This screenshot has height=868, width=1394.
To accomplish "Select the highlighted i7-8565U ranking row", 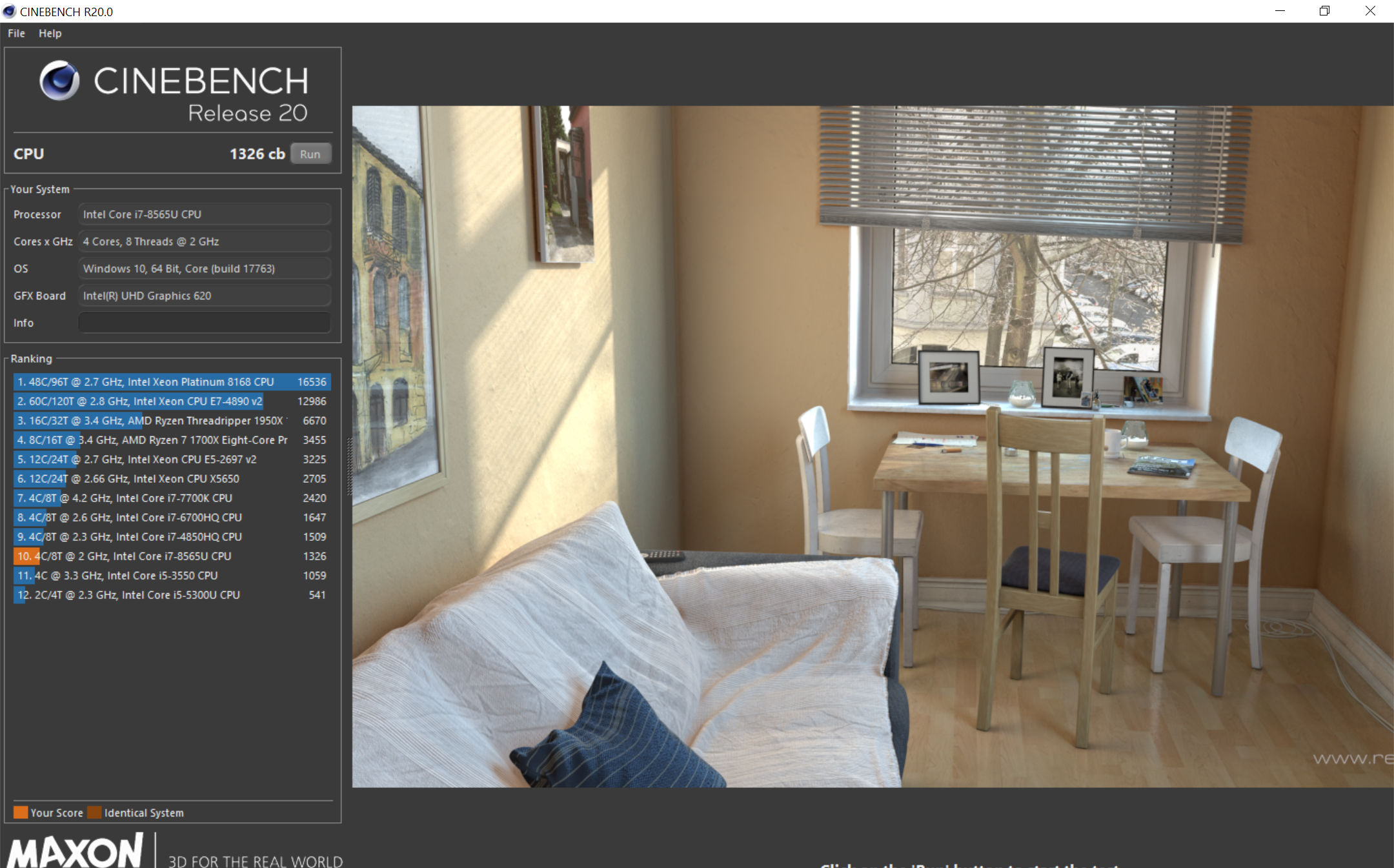I will (172, 556).
